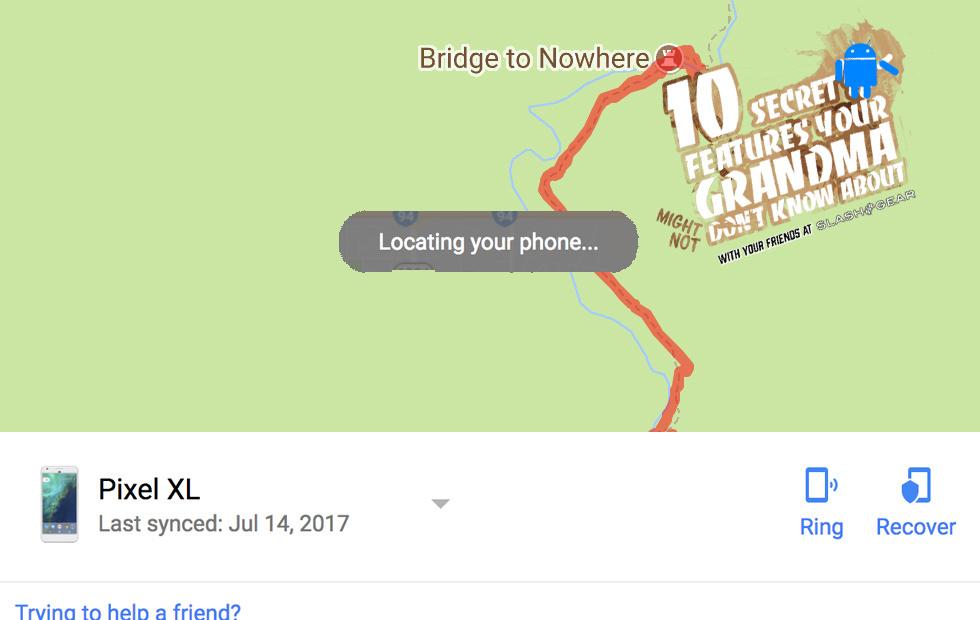Click the large '10' numeral in overlay
The image size is (980, 620).
tap(702, 106)
